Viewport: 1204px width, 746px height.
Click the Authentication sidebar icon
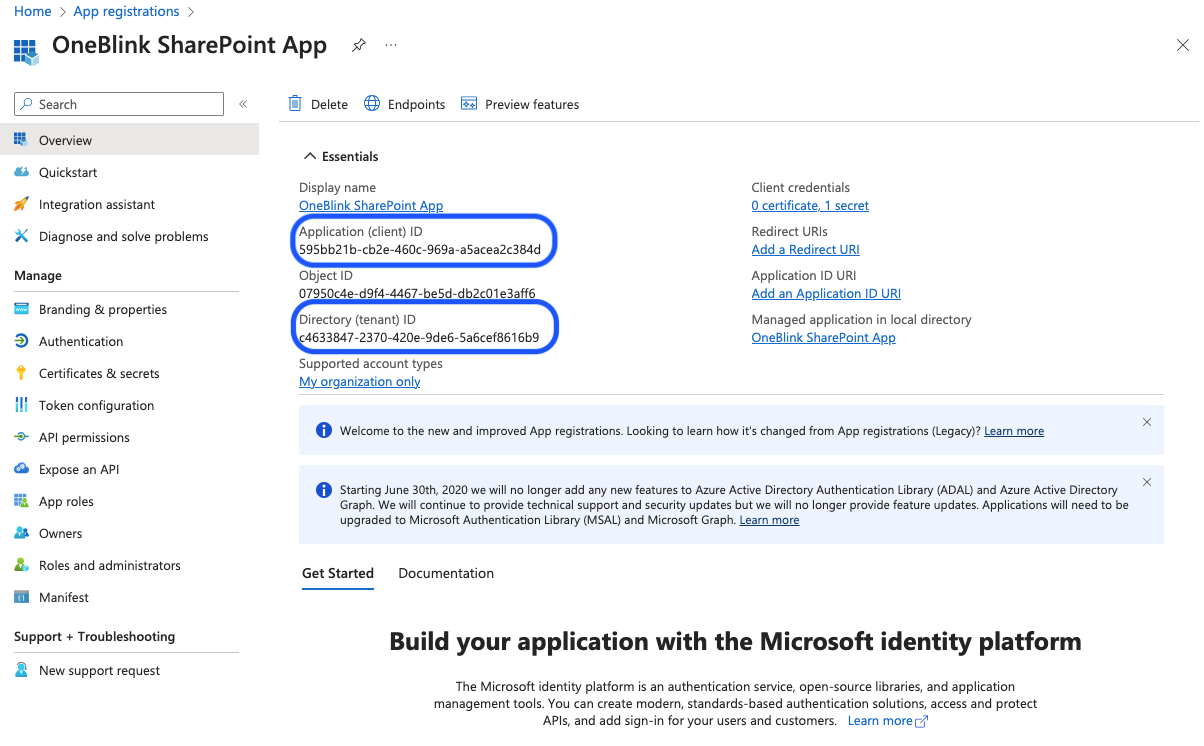point(21,341)
